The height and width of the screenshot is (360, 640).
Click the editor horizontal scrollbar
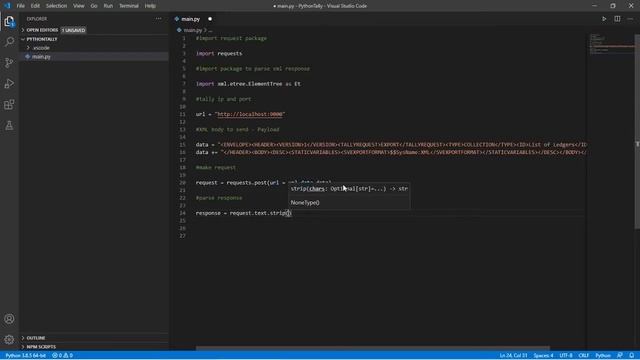pos(373,348)
